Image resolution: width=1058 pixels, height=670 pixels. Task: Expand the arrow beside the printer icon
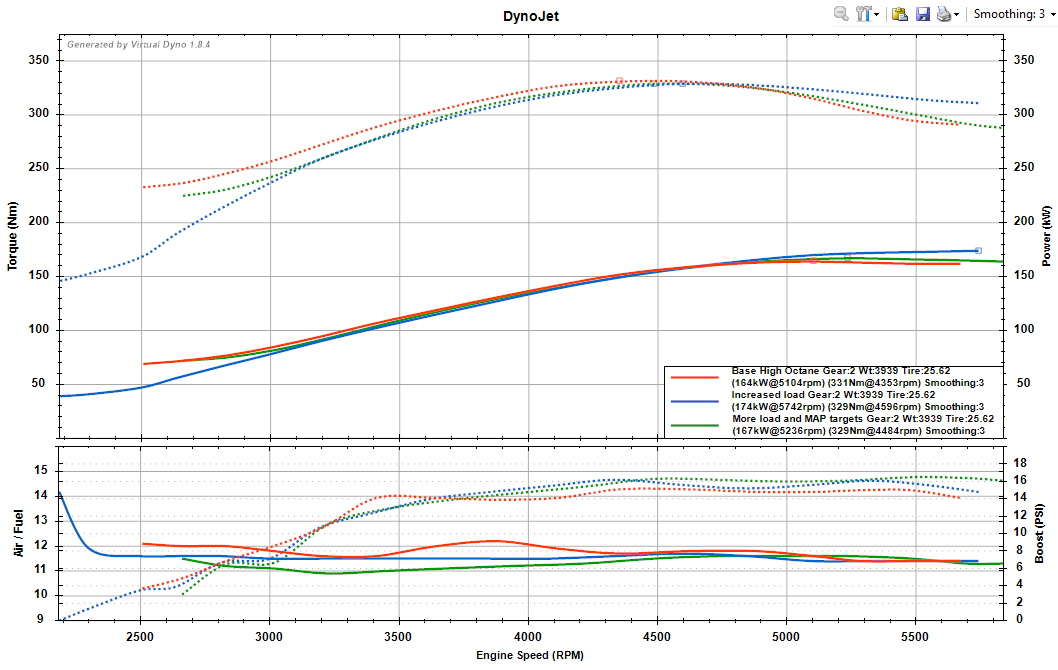click(956, 14)
